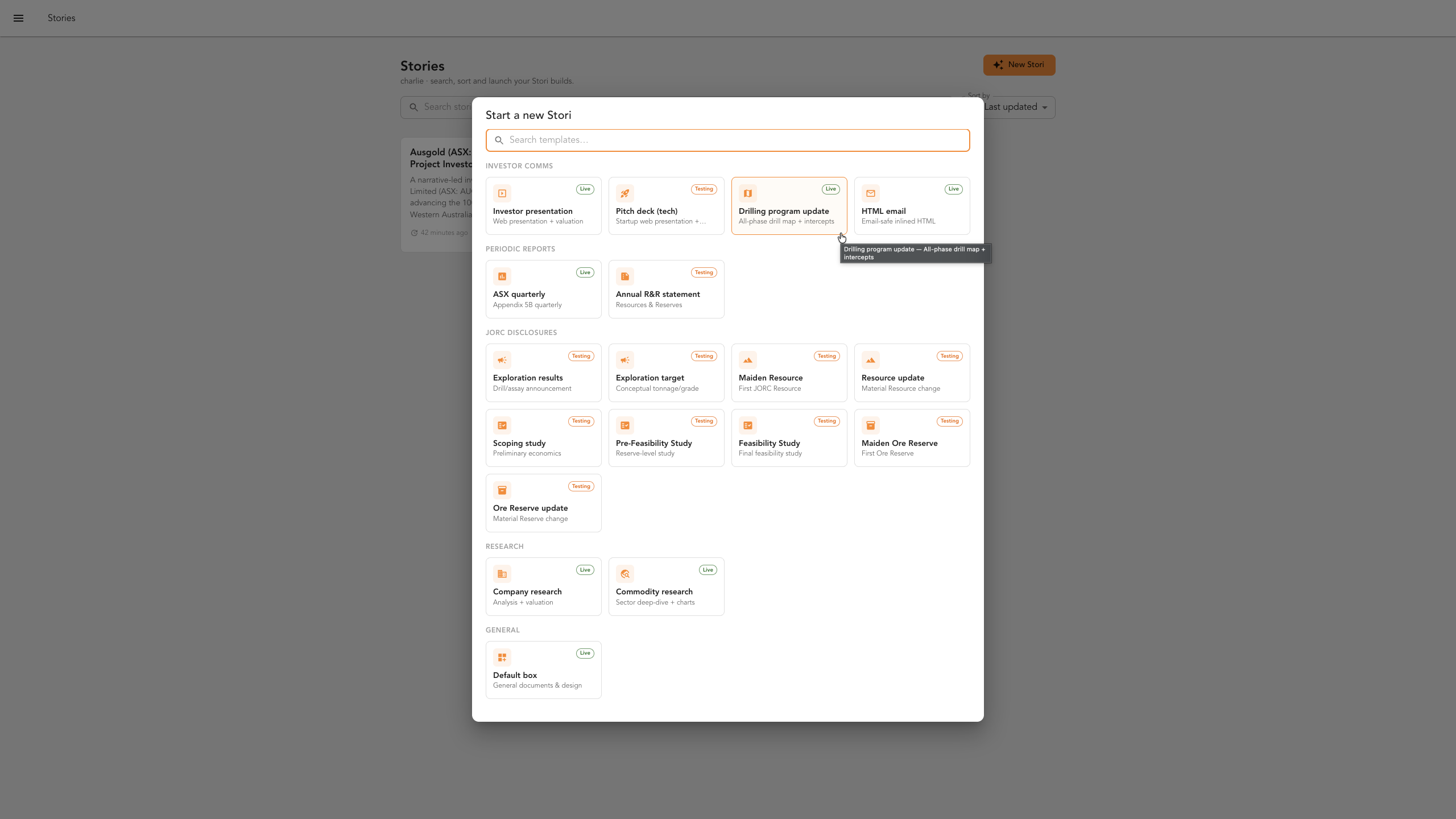Click the clock icon beside 42 minutes ago
Screen dimensions: 1456x819
pos(414,233)
